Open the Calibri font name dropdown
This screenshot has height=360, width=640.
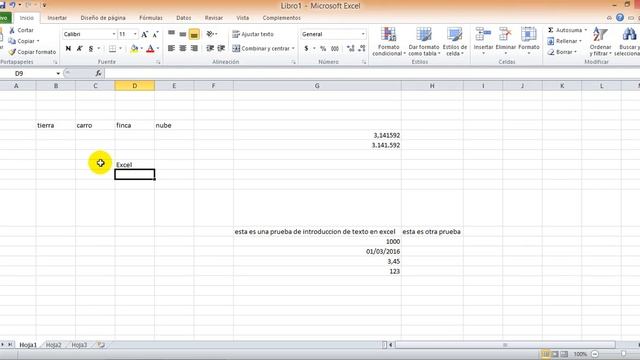click(x=114, y=34)
